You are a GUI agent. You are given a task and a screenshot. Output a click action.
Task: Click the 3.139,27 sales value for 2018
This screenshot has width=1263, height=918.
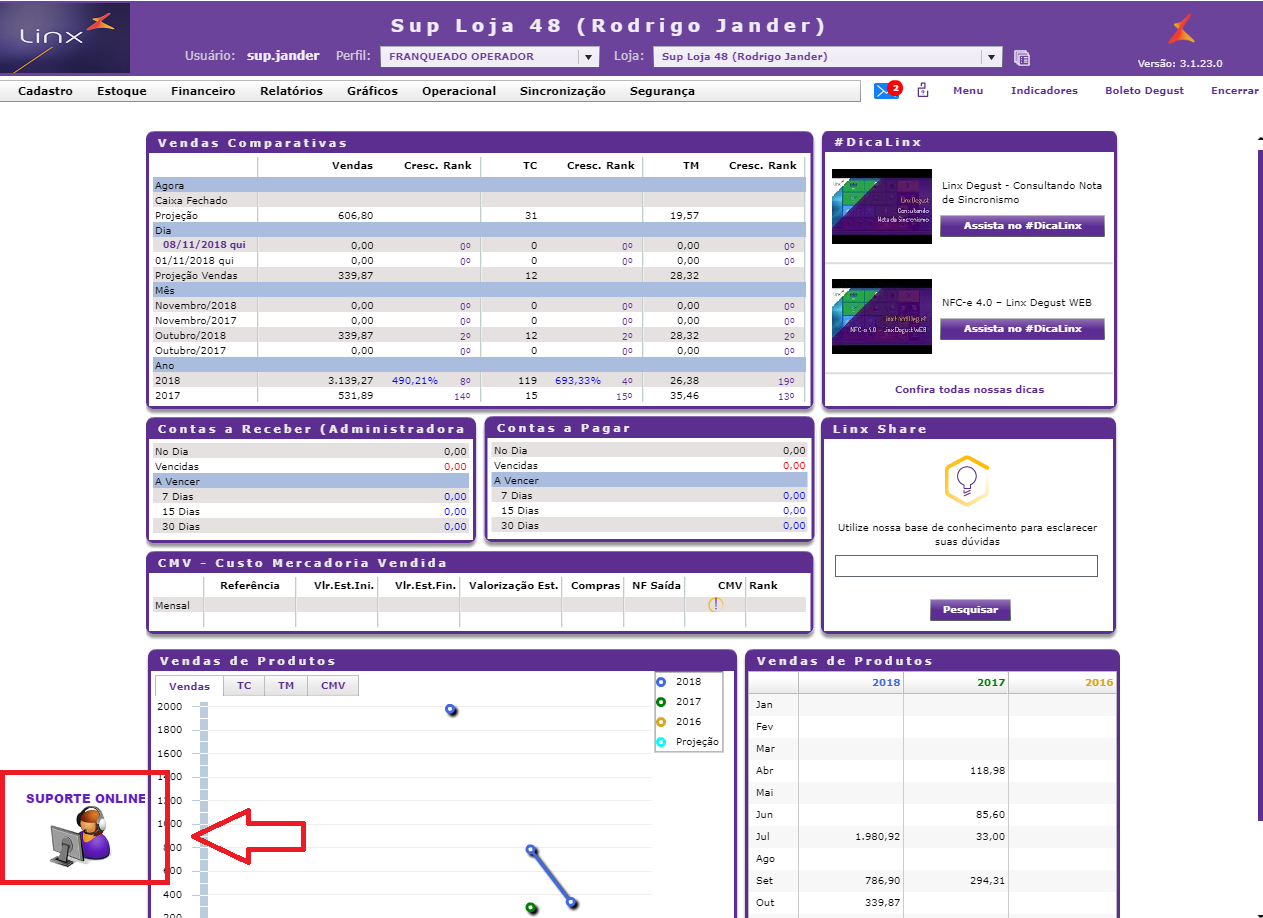[350, 380]
